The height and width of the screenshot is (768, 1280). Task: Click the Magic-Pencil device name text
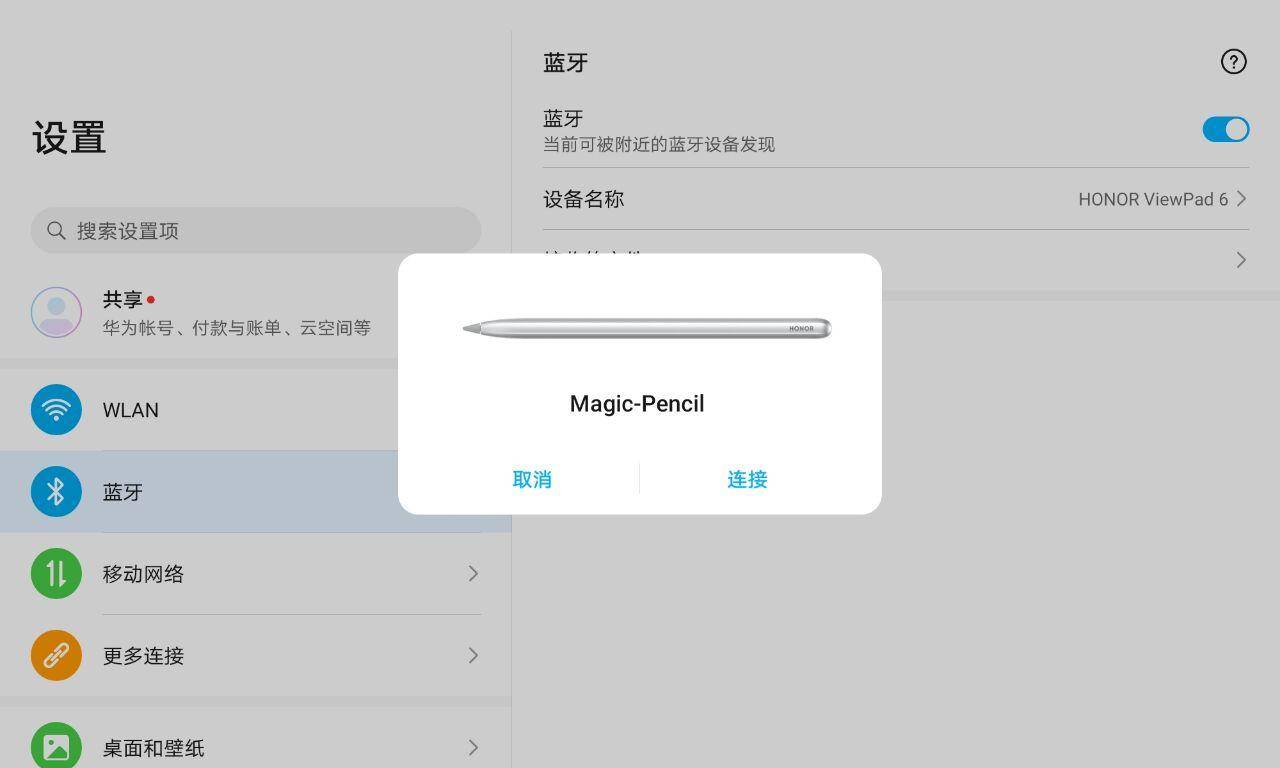(637, 404)
